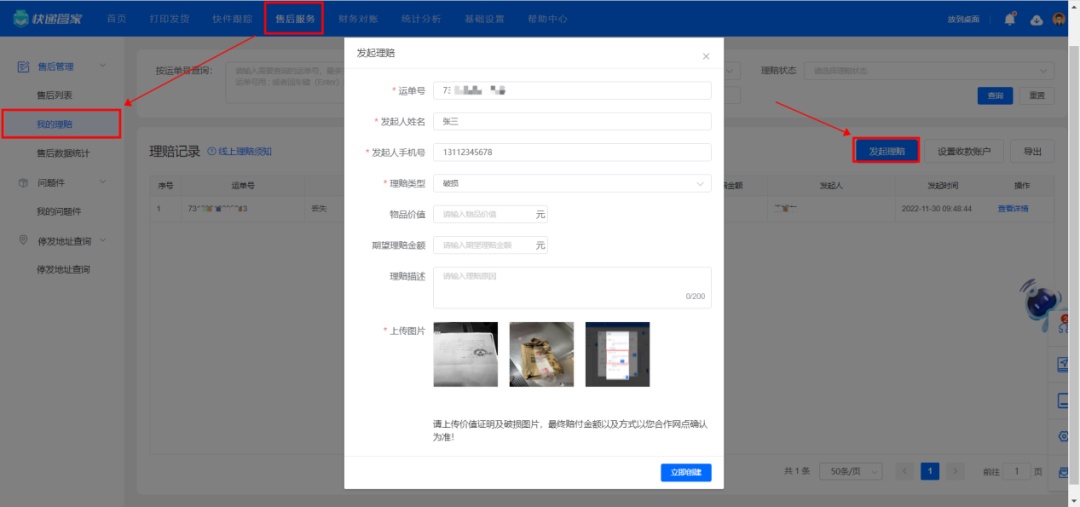This screenshot has height=507, width=1080.
Task: Click the 理赔描述 text area
Action: pos(571,287)
